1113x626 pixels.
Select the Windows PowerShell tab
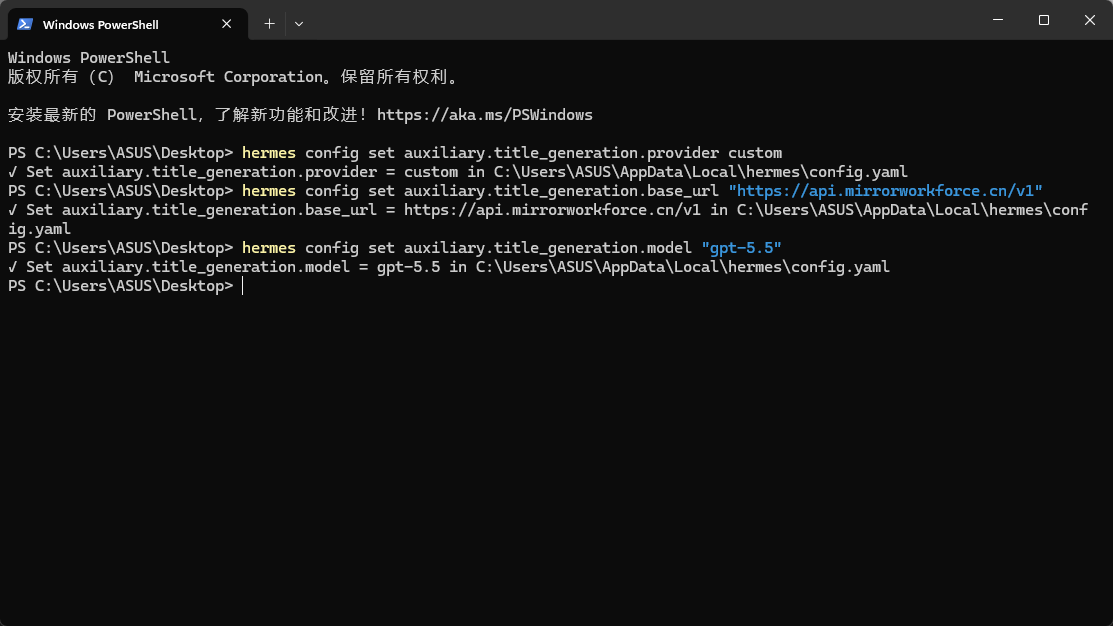[x=128, y=24]
